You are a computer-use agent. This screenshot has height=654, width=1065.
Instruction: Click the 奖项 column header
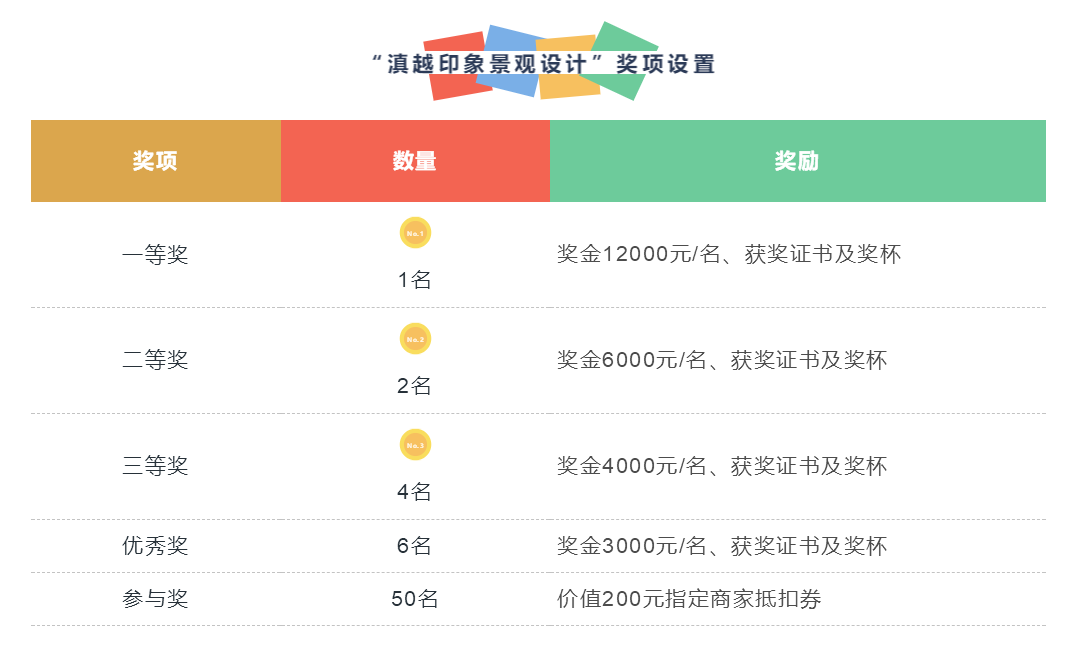pos(155,161)
